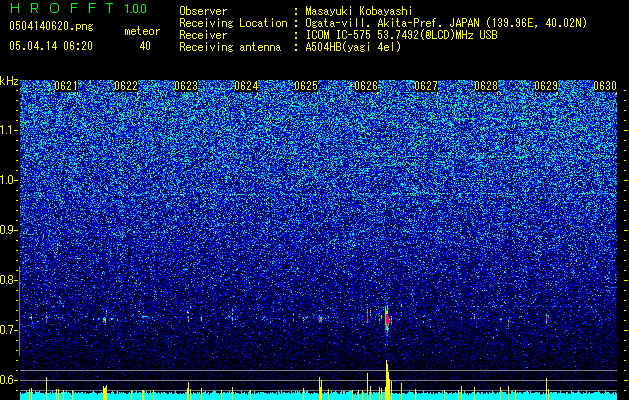Click the 0627 time marker
This screenshot has width=629, height=400.
(426, 86)
